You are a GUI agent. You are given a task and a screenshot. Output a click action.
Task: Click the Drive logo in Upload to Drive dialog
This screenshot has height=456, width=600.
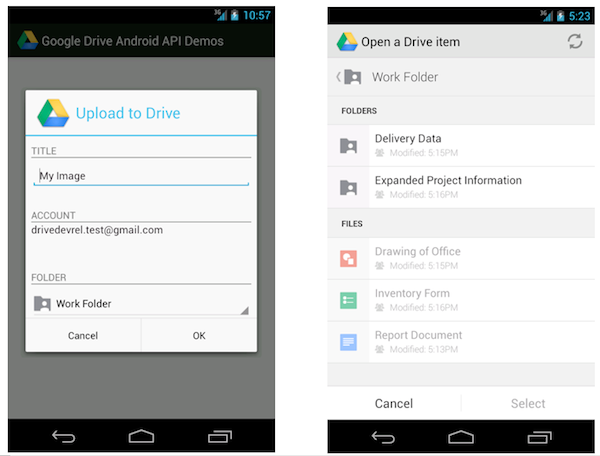[x=53, y=113]
